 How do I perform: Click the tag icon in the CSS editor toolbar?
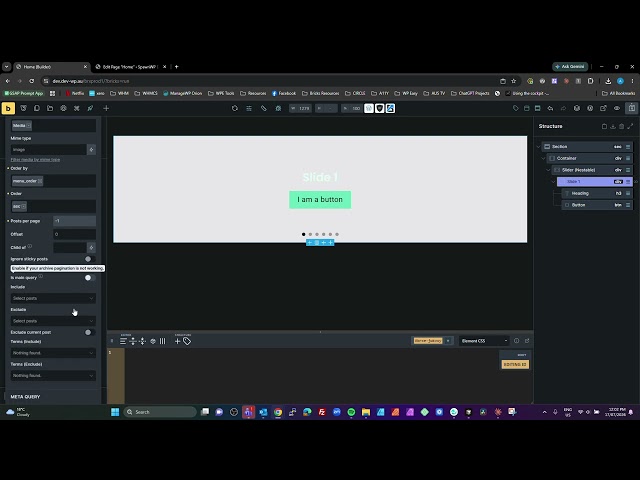[187, 341]
